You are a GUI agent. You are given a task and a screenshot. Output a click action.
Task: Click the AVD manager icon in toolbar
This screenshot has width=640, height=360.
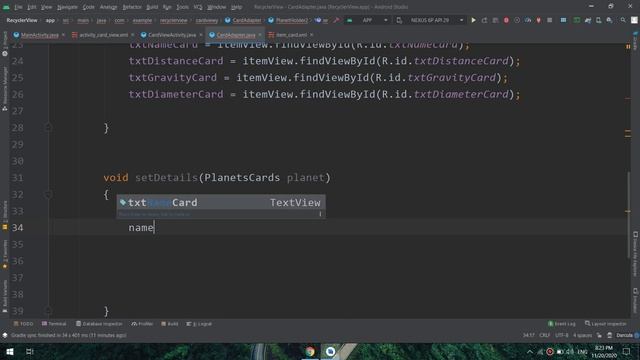598,20
